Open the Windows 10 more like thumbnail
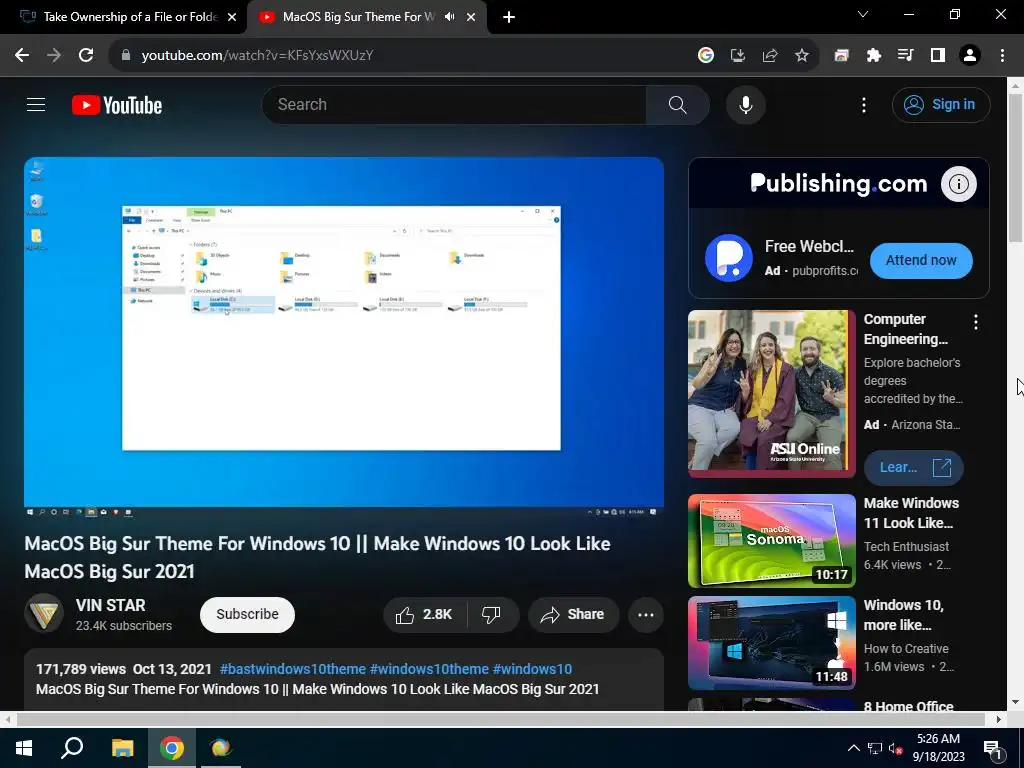Image resolution: width=1024 pixels, height=768 pixels. pos(771,643)
